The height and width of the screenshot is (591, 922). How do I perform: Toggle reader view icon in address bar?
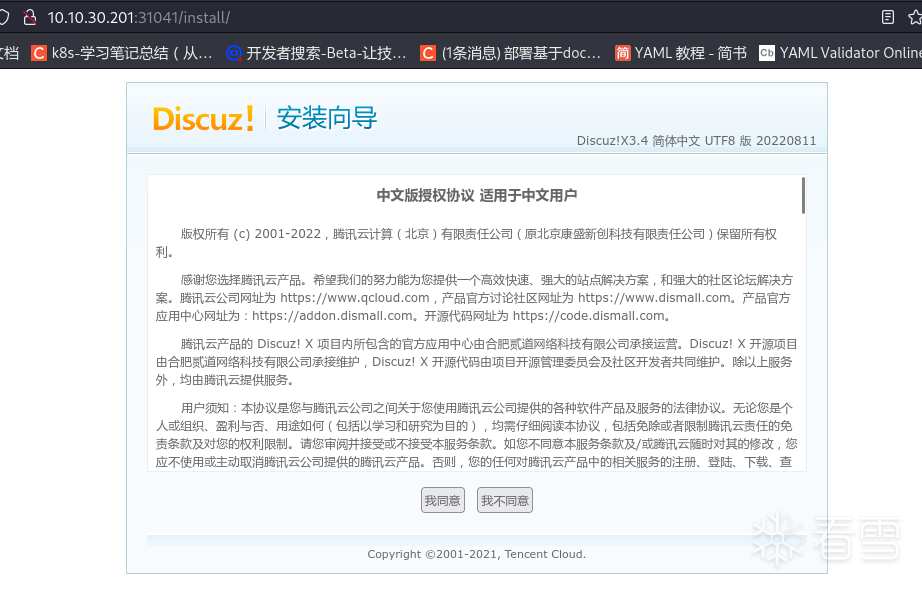click(888, 18)
